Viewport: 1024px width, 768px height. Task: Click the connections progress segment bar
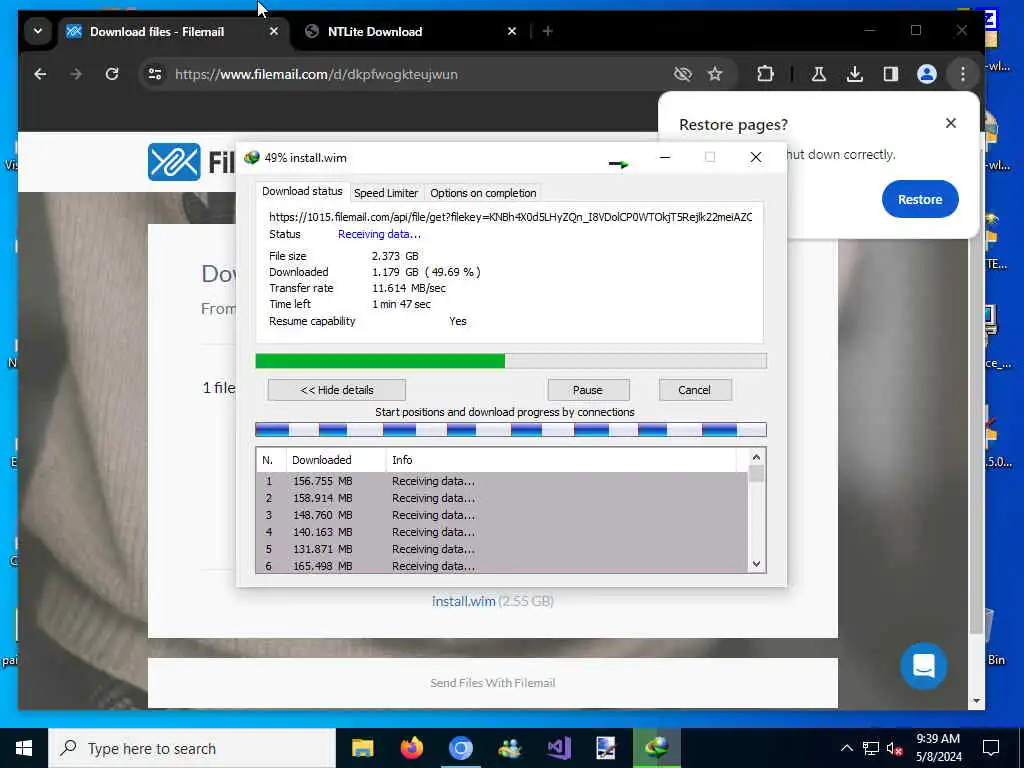511,430
